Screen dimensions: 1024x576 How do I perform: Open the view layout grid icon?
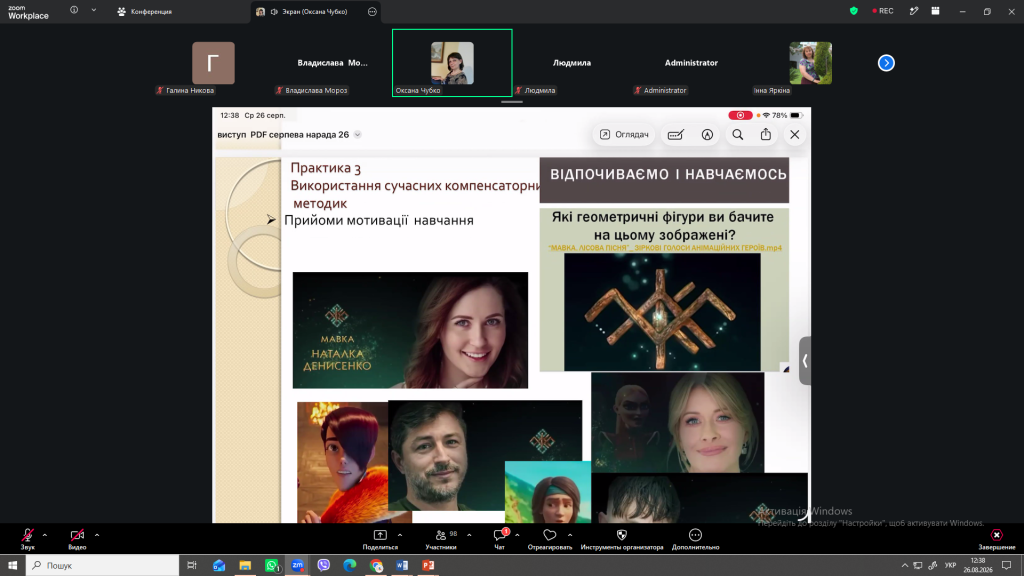935,11
